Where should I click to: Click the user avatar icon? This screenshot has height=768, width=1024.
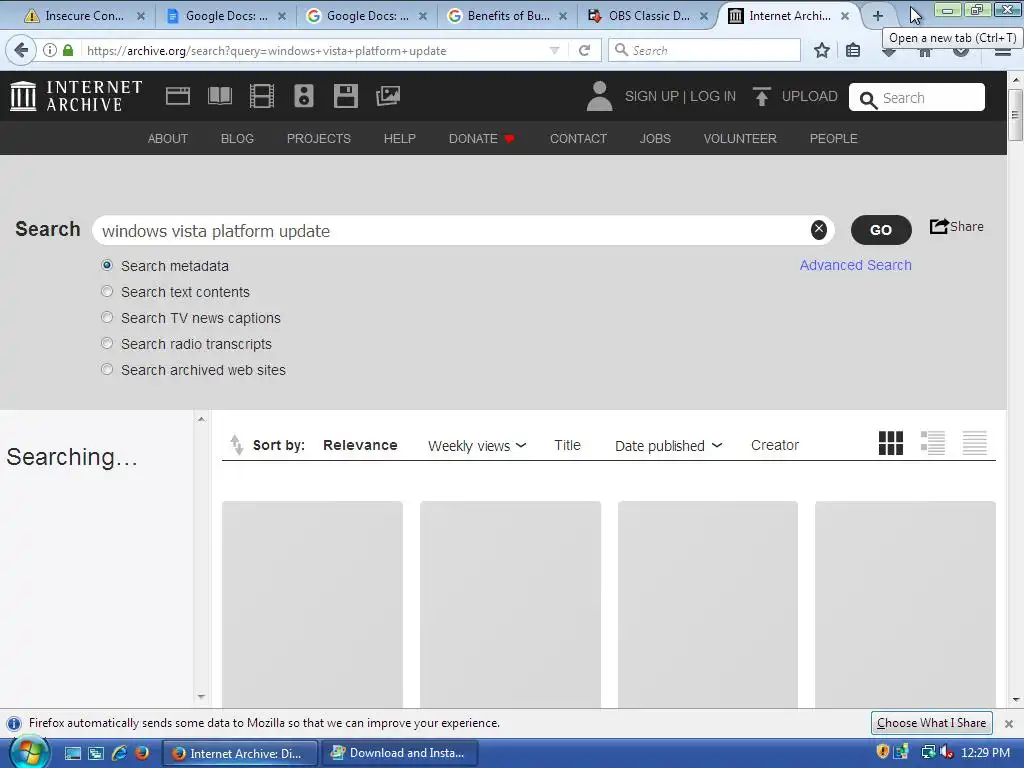(599, 96)
